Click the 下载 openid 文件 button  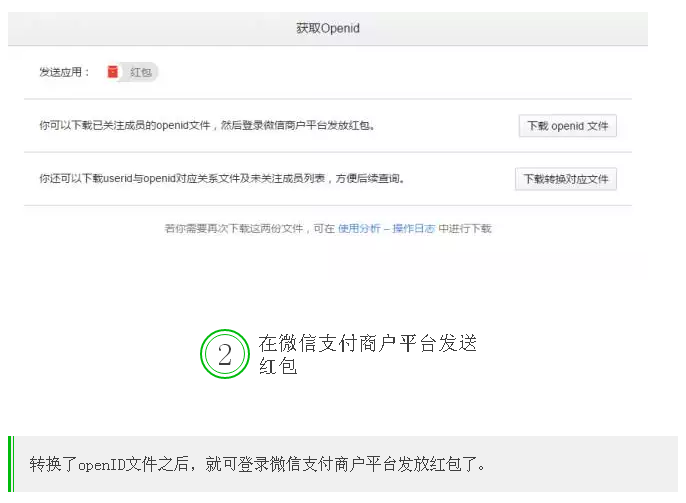[x=567, y=126]
